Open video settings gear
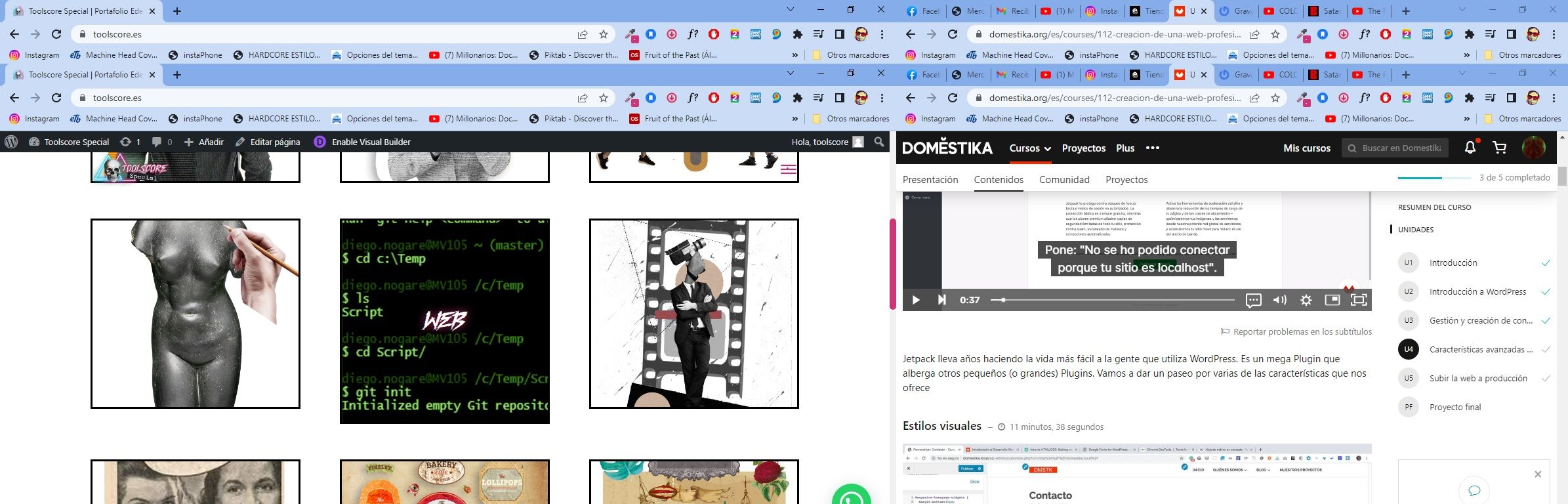The width and height of the screenshot is (1568, 504). tap(1306, 300)
